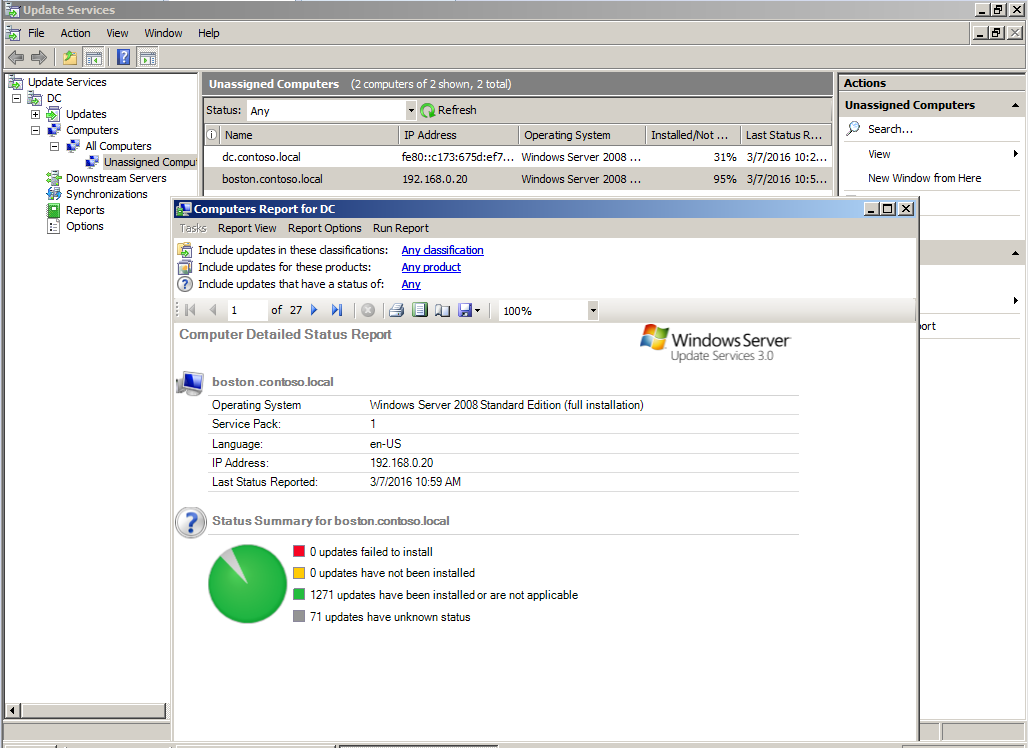This screenshot has width=1028, height=748.
Task: Collapse the Computers tree node
Action: tap(35, 130)
